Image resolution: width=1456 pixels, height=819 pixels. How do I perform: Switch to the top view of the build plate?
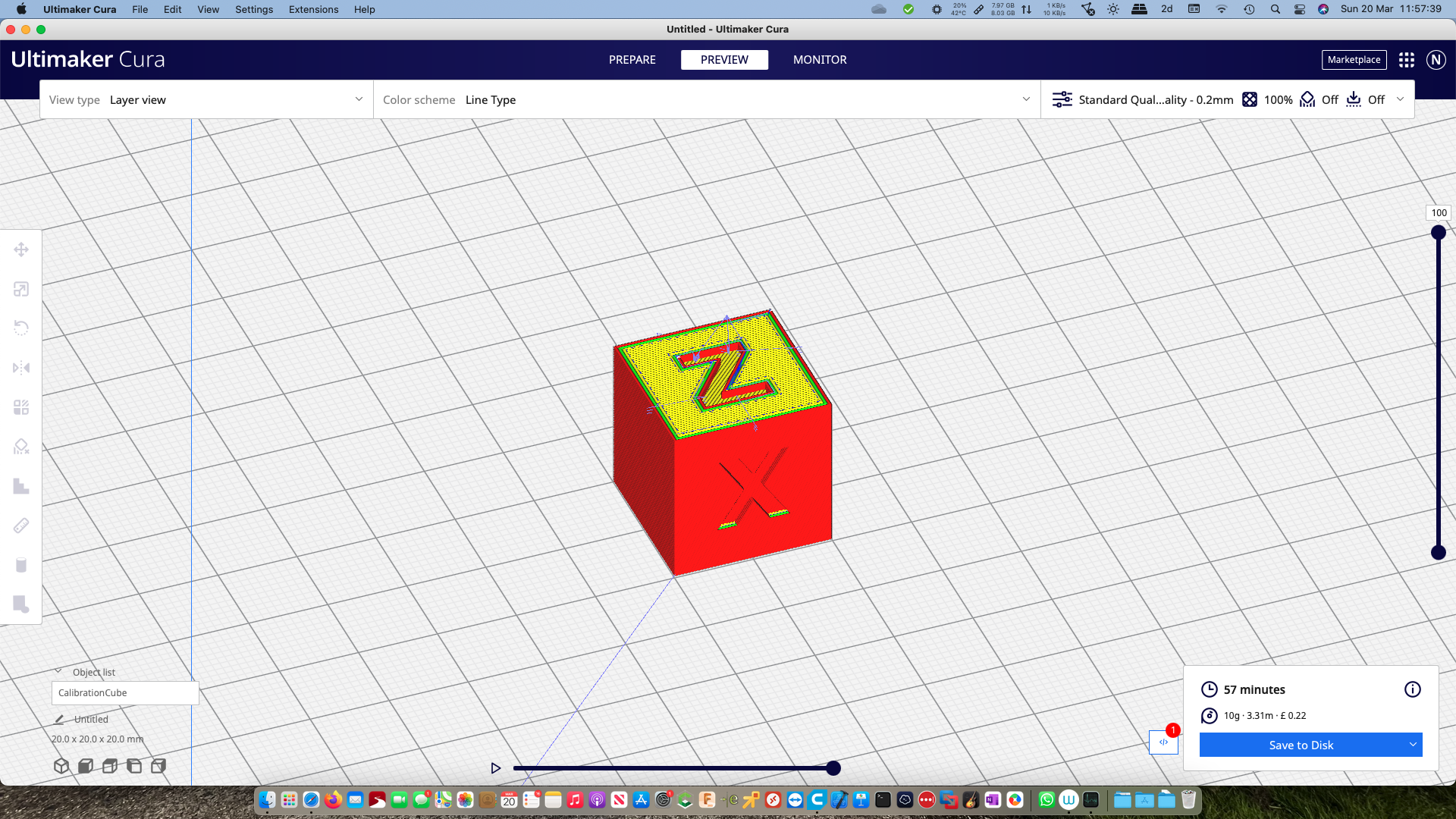(x=108, y=766)
